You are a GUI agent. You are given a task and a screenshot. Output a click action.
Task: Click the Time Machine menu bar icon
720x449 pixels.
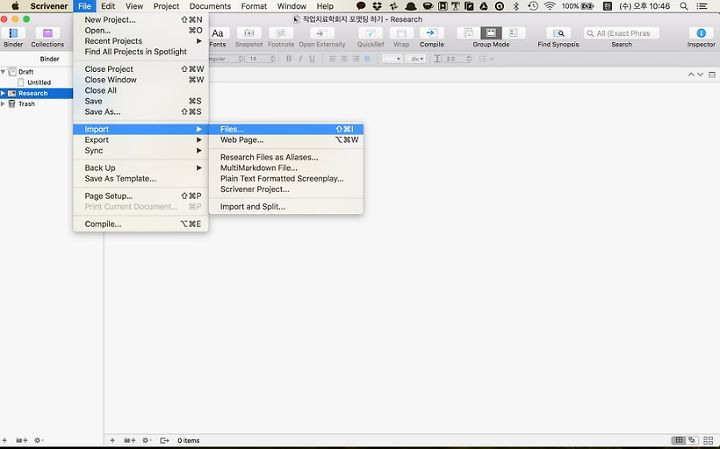[x=533, y=6]
